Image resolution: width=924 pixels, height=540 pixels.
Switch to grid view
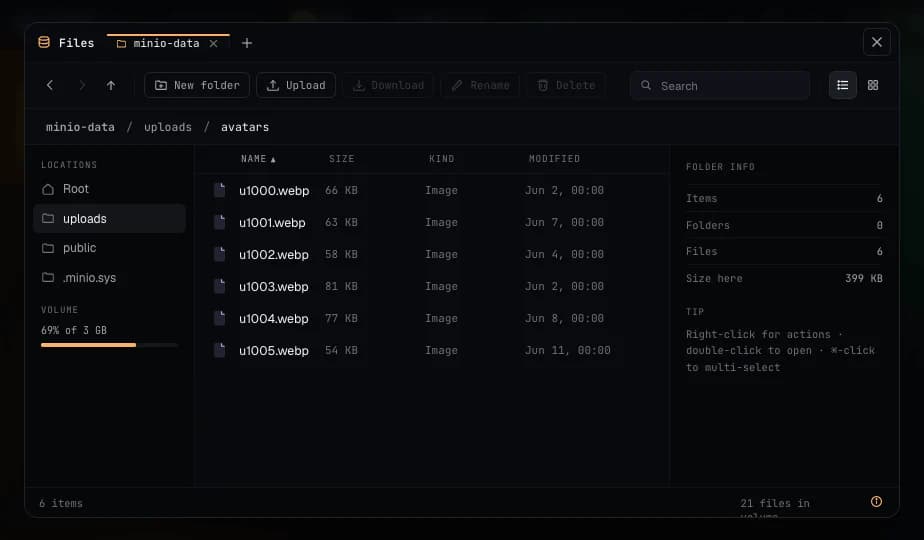[873, 85]
